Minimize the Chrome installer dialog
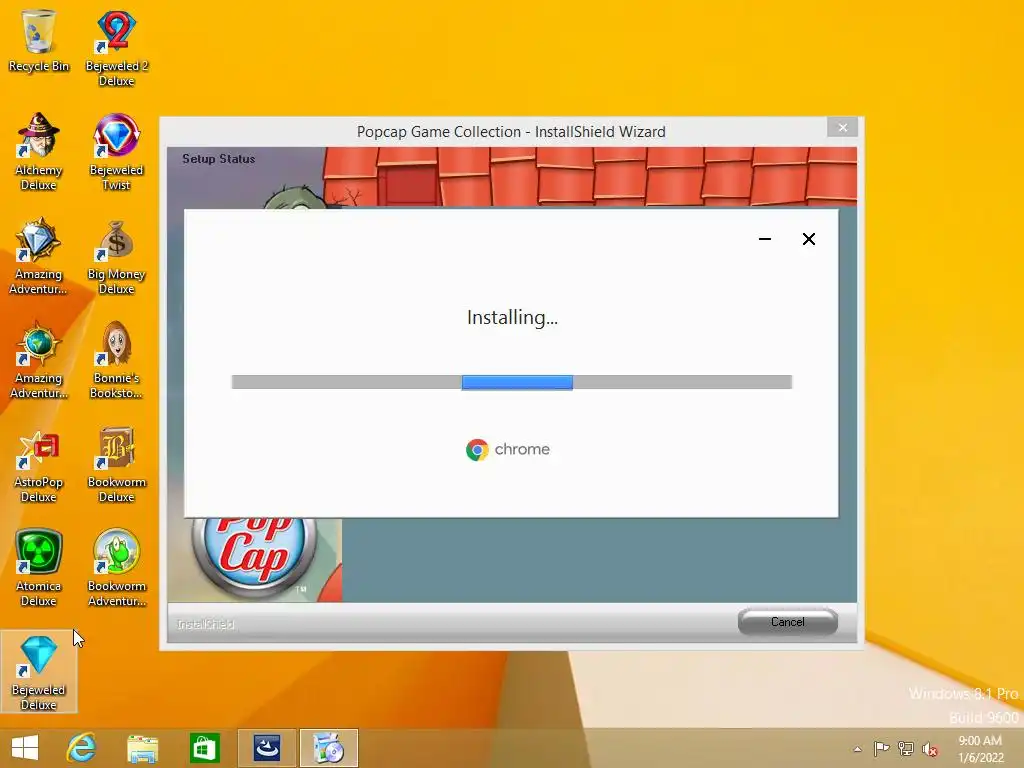Viewport: 1024px width, 768px height. point(765,239)
